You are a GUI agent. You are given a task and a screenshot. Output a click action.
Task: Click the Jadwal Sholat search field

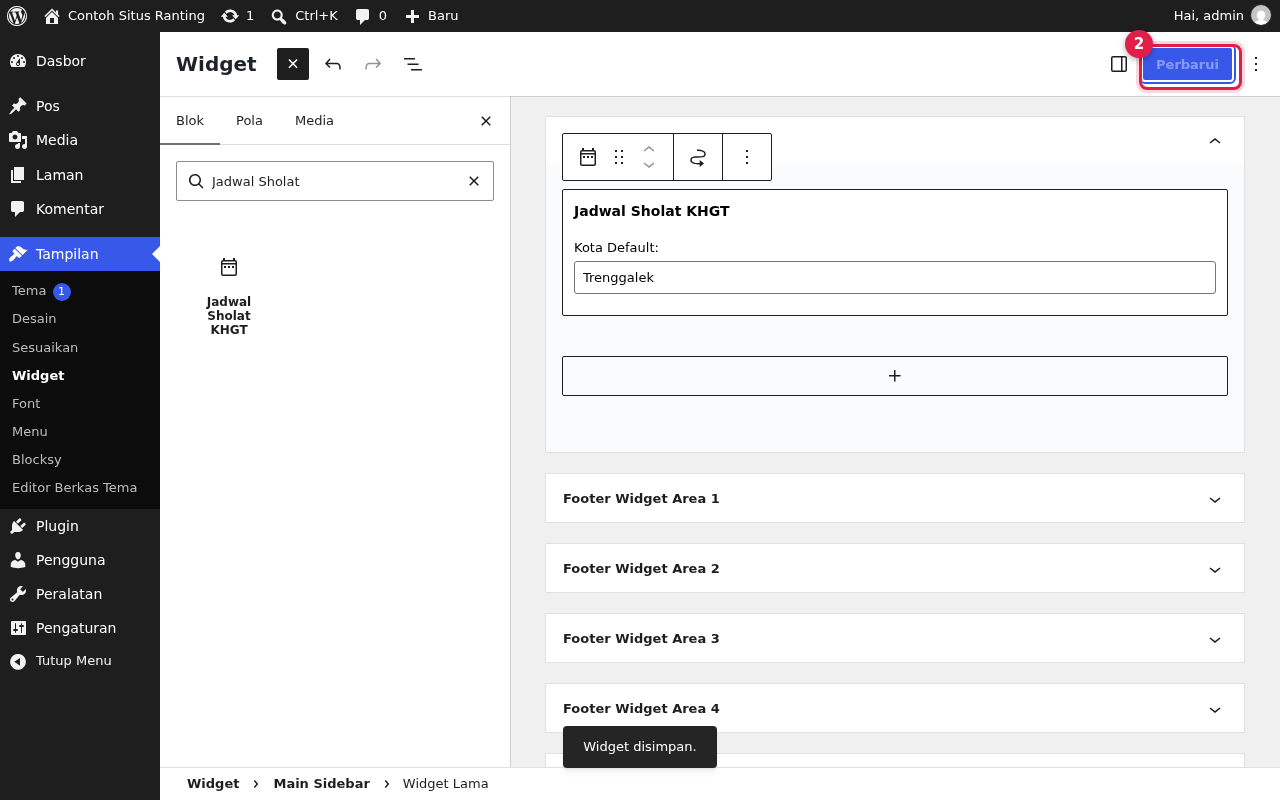(x=335, y=181)
